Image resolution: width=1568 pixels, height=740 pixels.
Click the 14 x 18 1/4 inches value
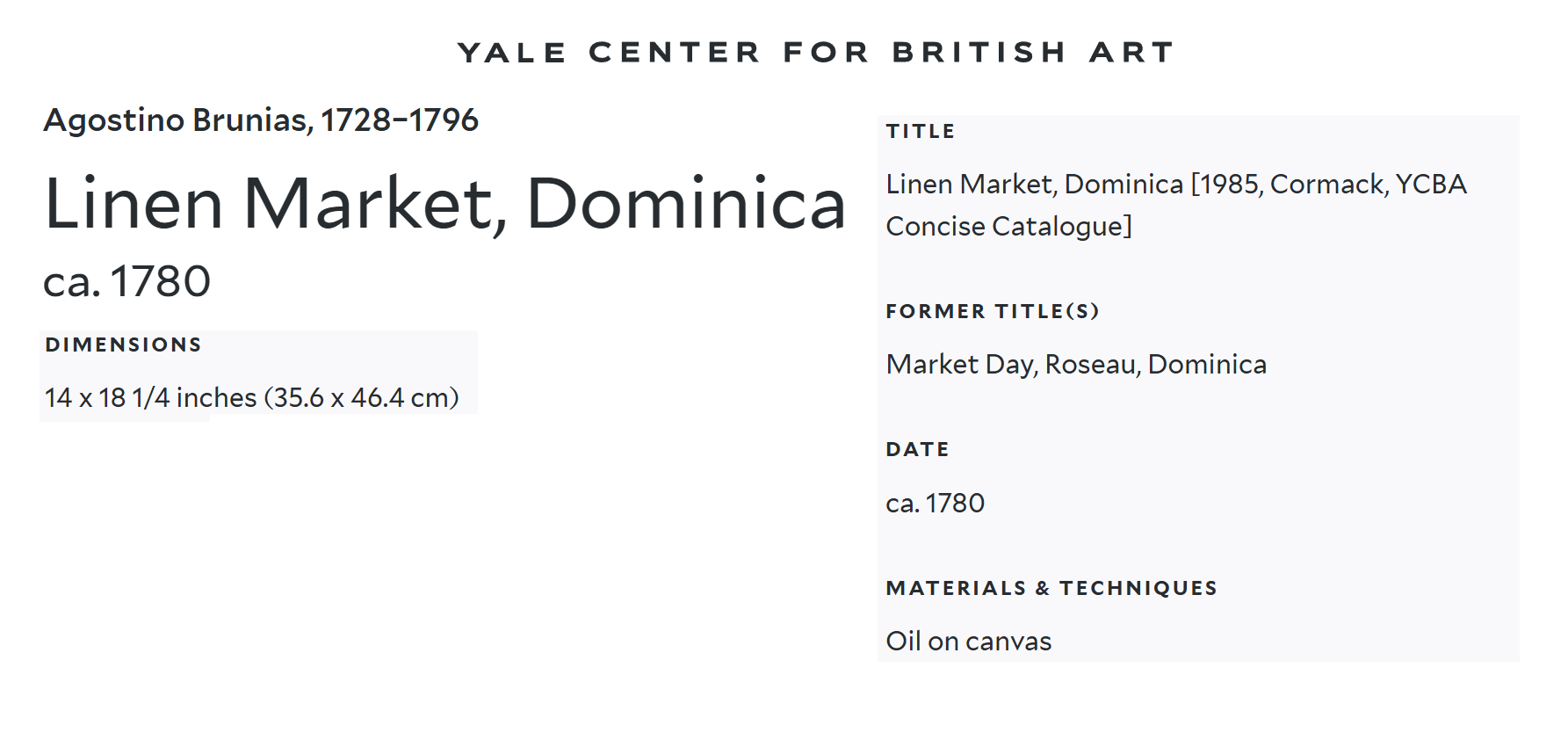[x=150, y=398]
